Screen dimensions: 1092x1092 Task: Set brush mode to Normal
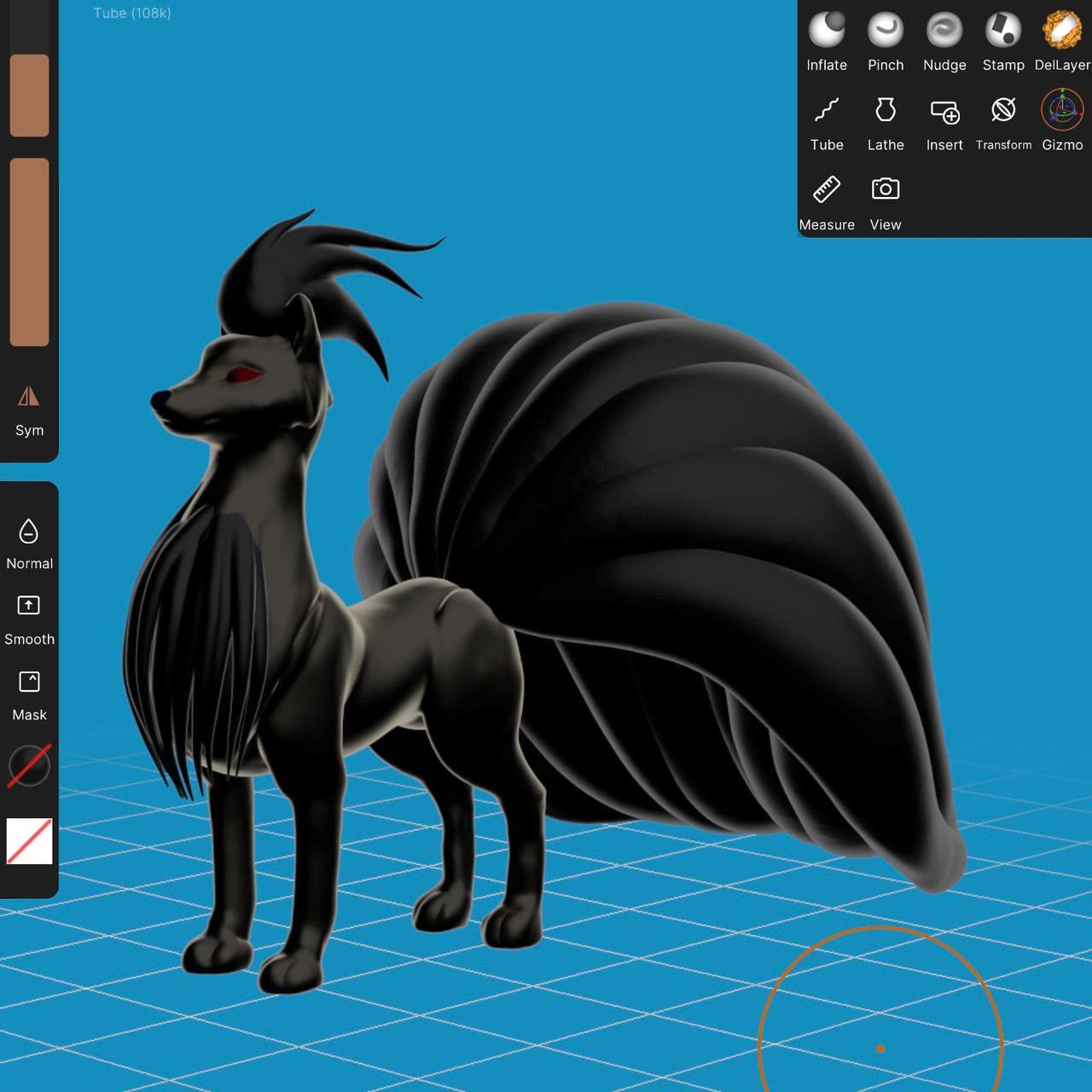pos(29,543)
